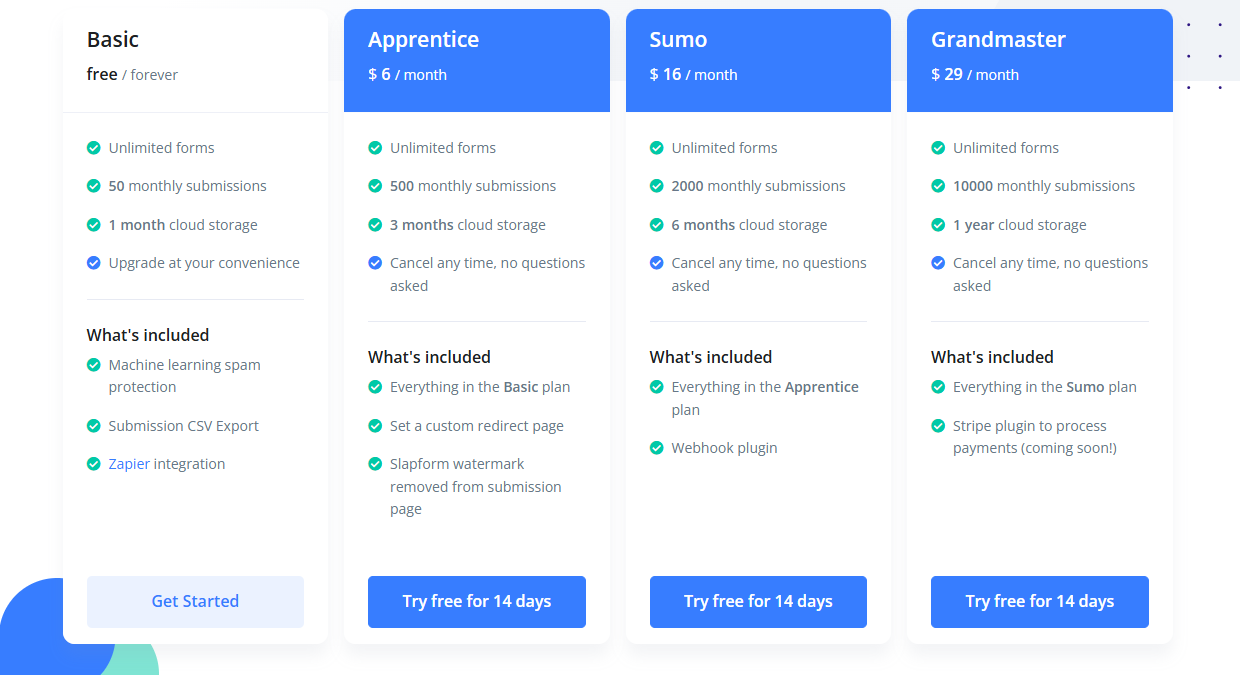Click check icon next to 6 months cloud storage
This screenshot has width=1240, height=675.
(x=657, y=225)
